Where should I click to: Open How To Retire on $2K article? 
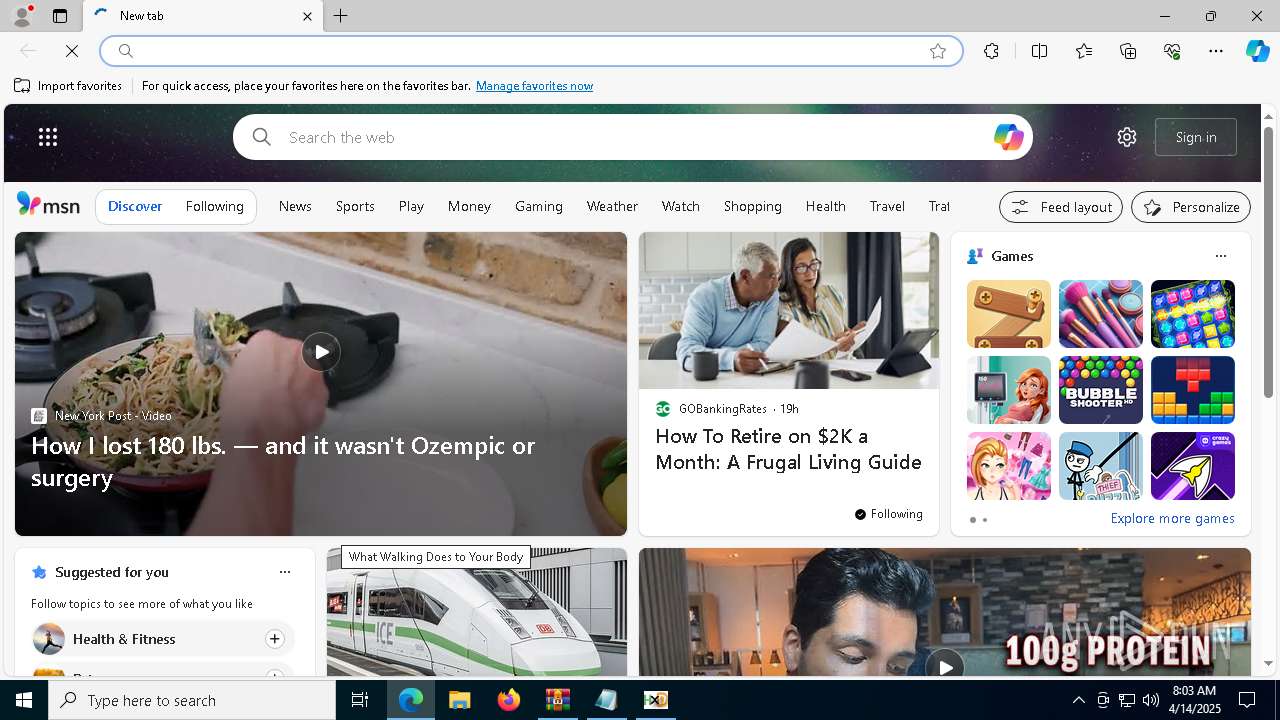click(788, 449)
